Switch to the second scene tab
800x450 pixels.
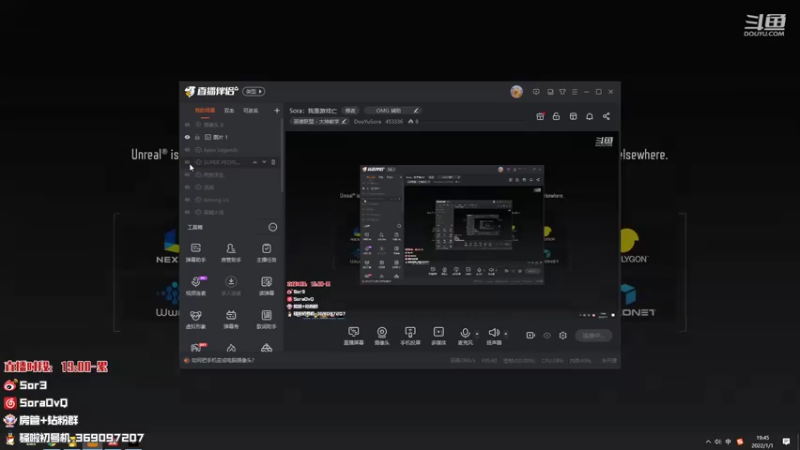(x=229, y=110)
